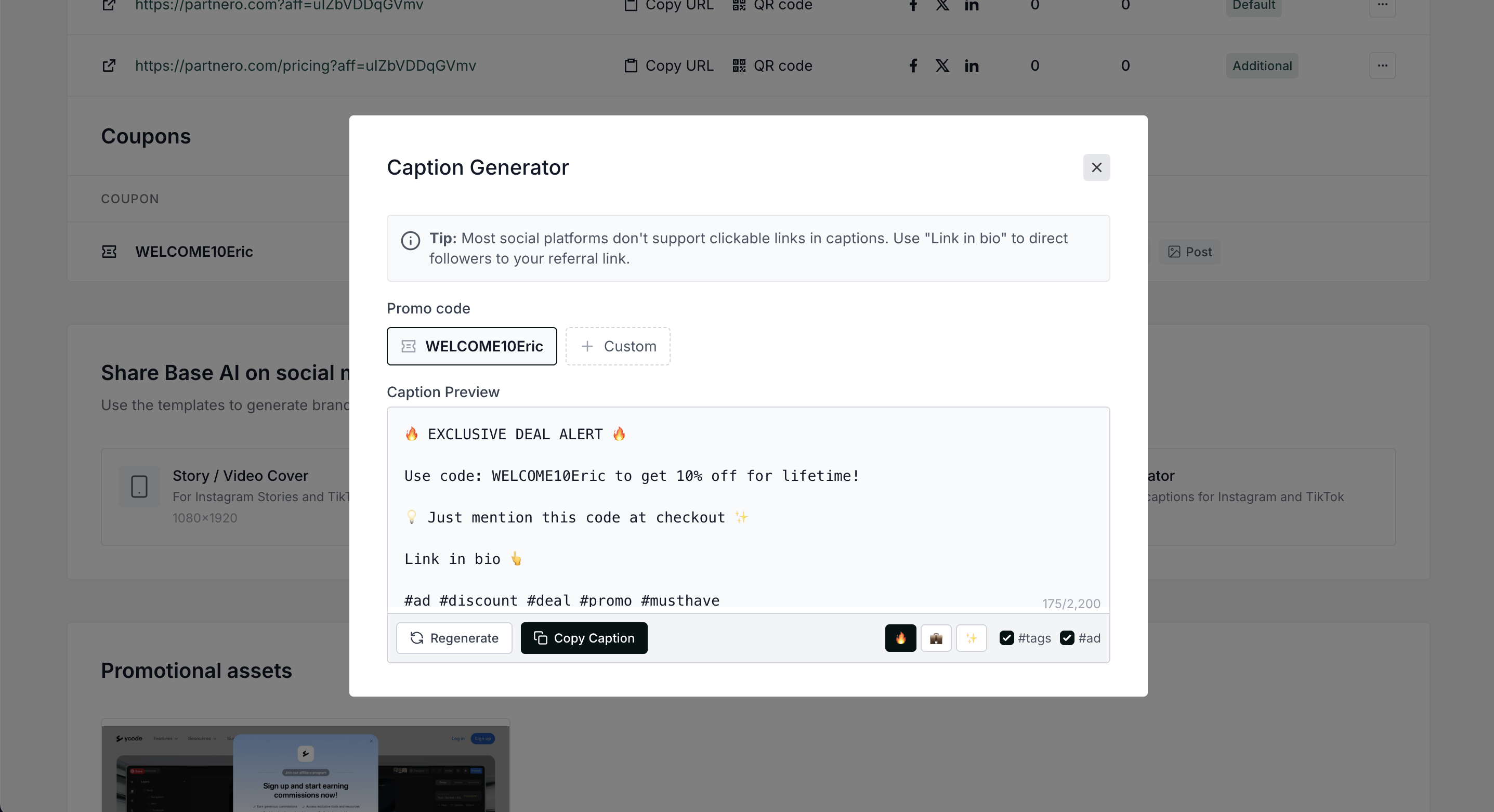This screenshot has height=812, width=1494.
Task: Select the fire emoji caption style
Action: pos(900,638)
